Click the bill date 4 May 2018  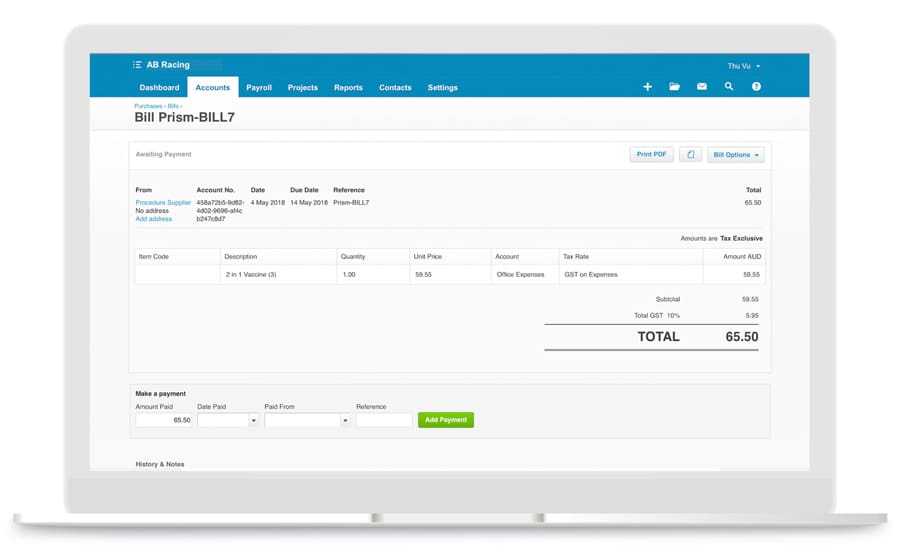(x=267, y=203)
